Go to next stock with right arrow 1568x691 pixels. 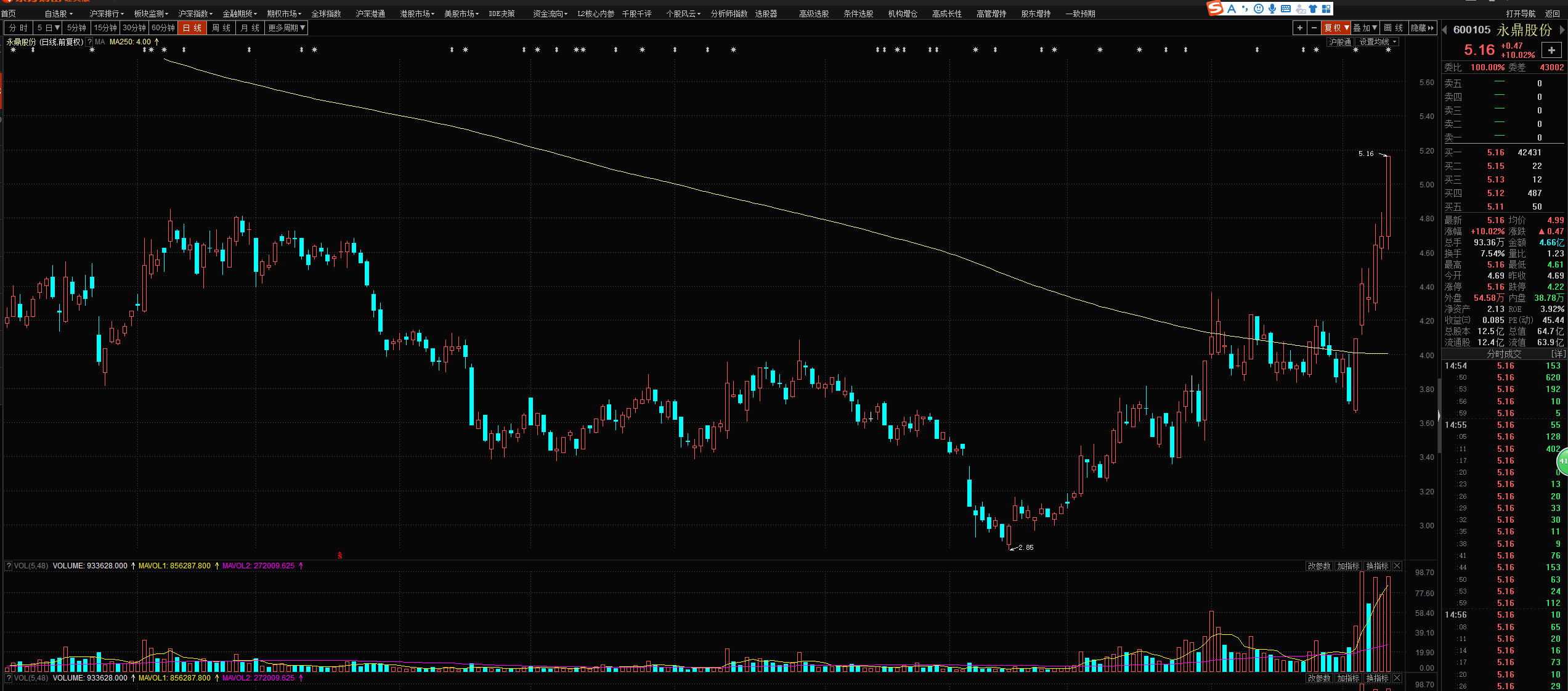(x=1562, y=29)
